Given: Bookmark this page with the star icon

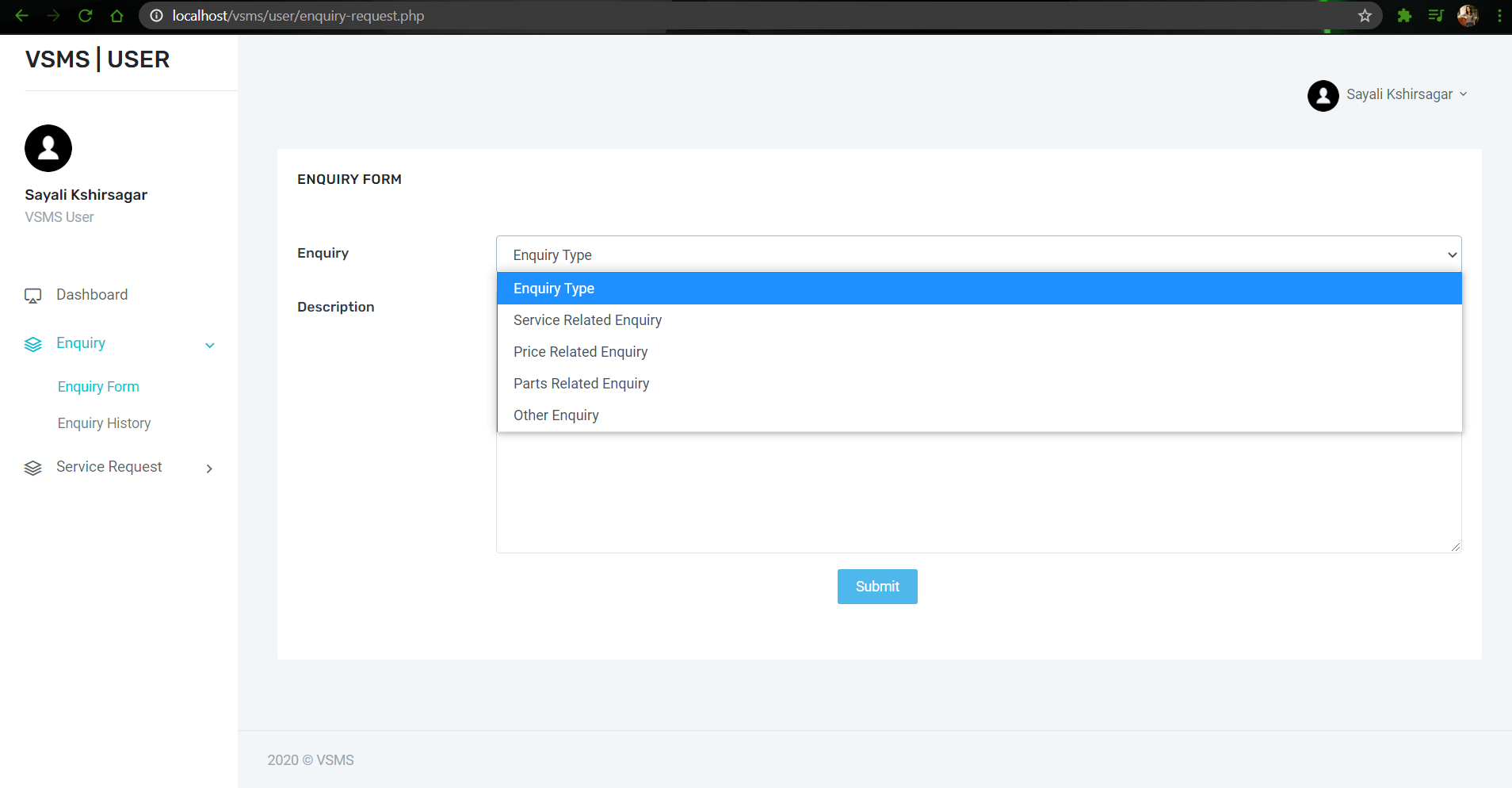Looking at the screenshot, I should click(x=1365, y=16).
